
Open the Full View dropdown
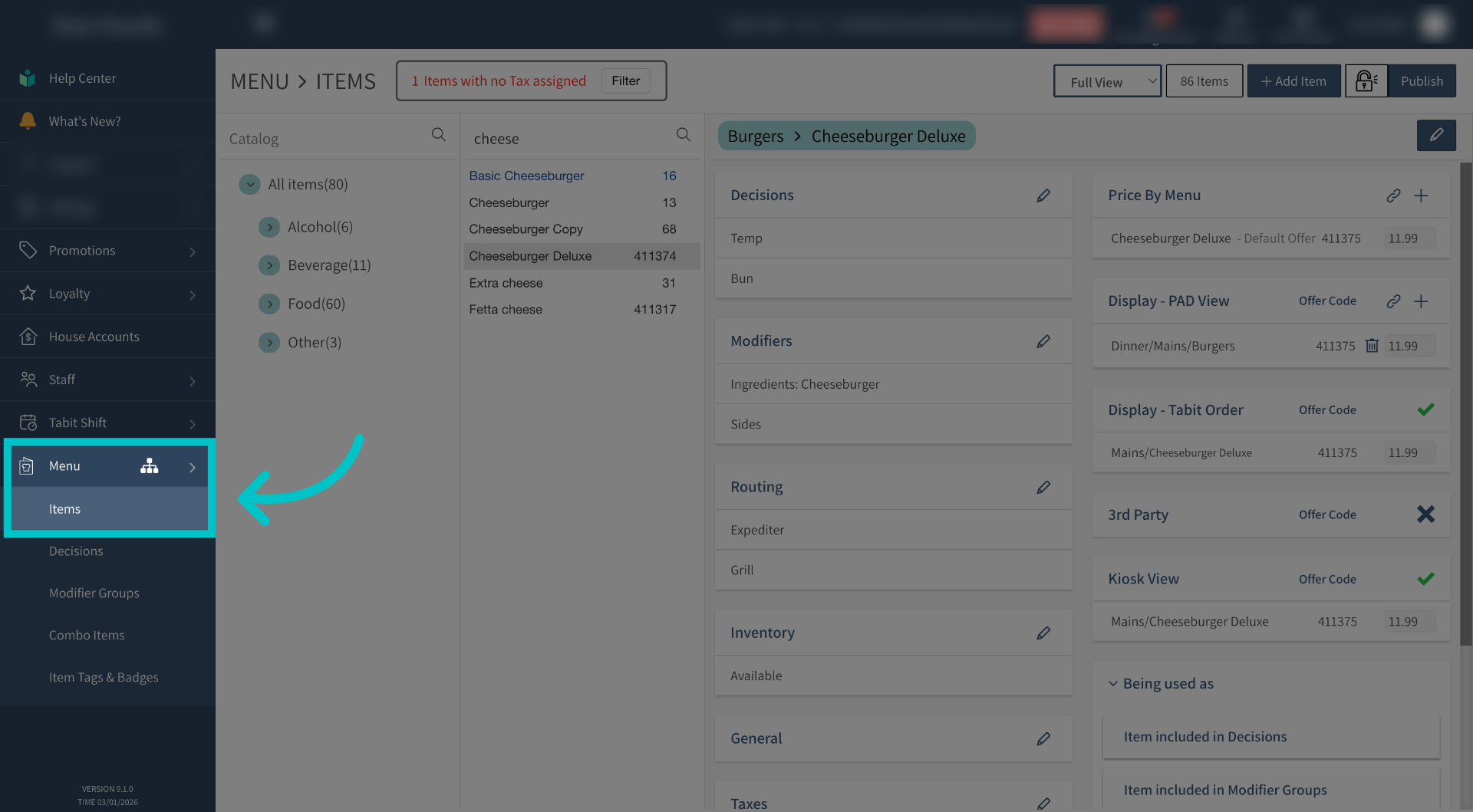[x=1107, y=81]
